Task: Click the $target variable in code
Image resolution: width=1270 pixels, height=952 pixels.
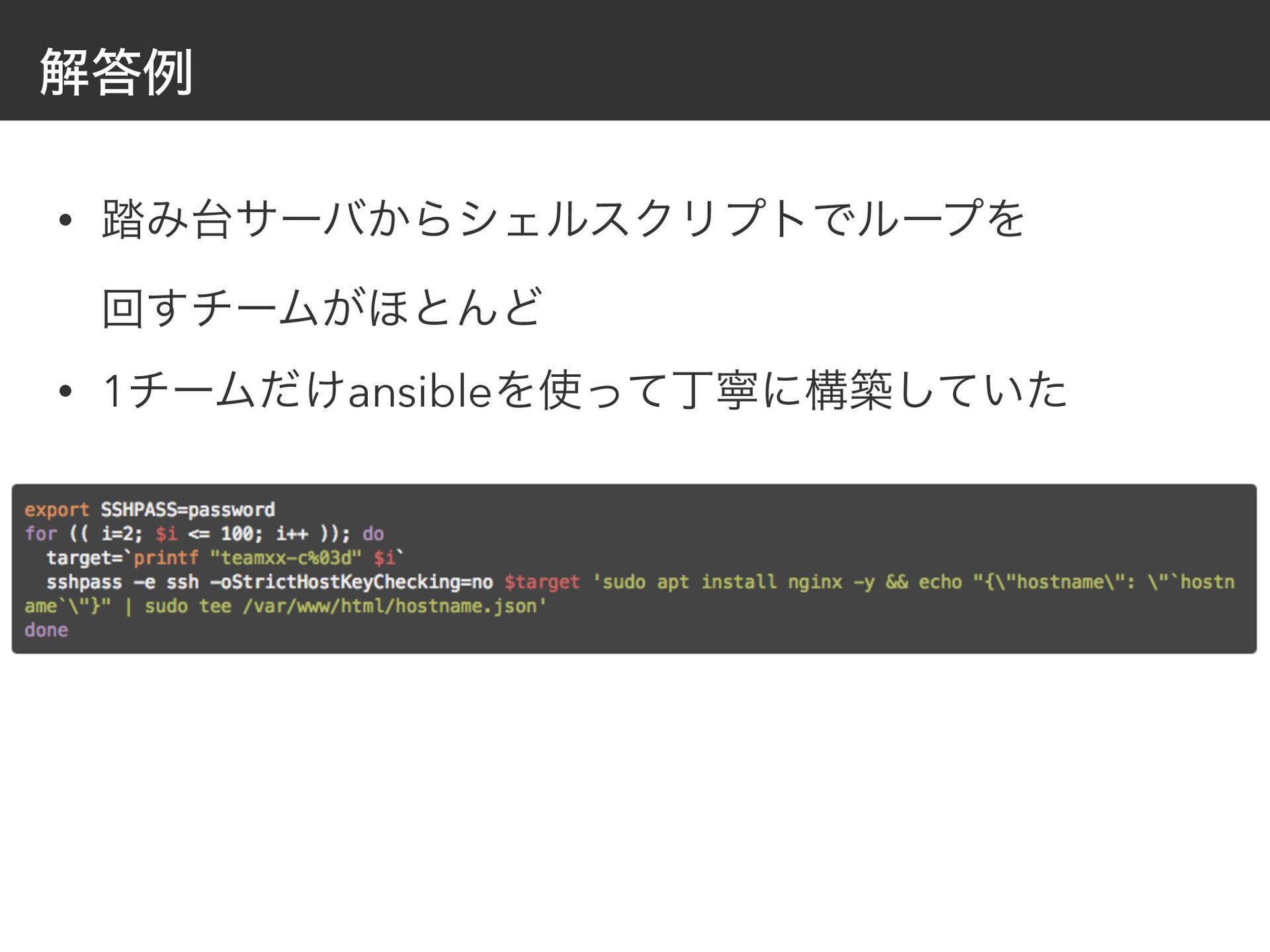Action: [542, 582]
